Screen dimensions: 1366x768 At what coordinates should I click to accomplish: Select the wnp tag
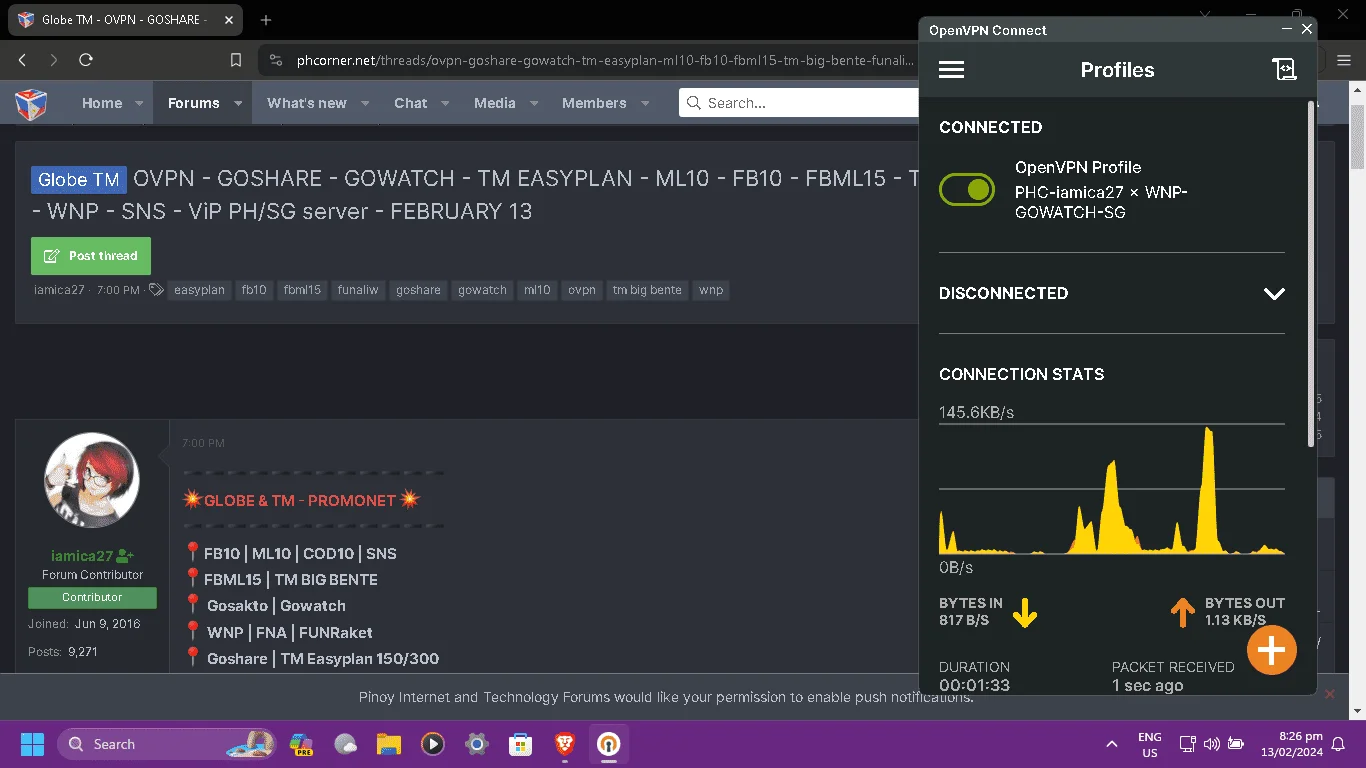point(711,290)
